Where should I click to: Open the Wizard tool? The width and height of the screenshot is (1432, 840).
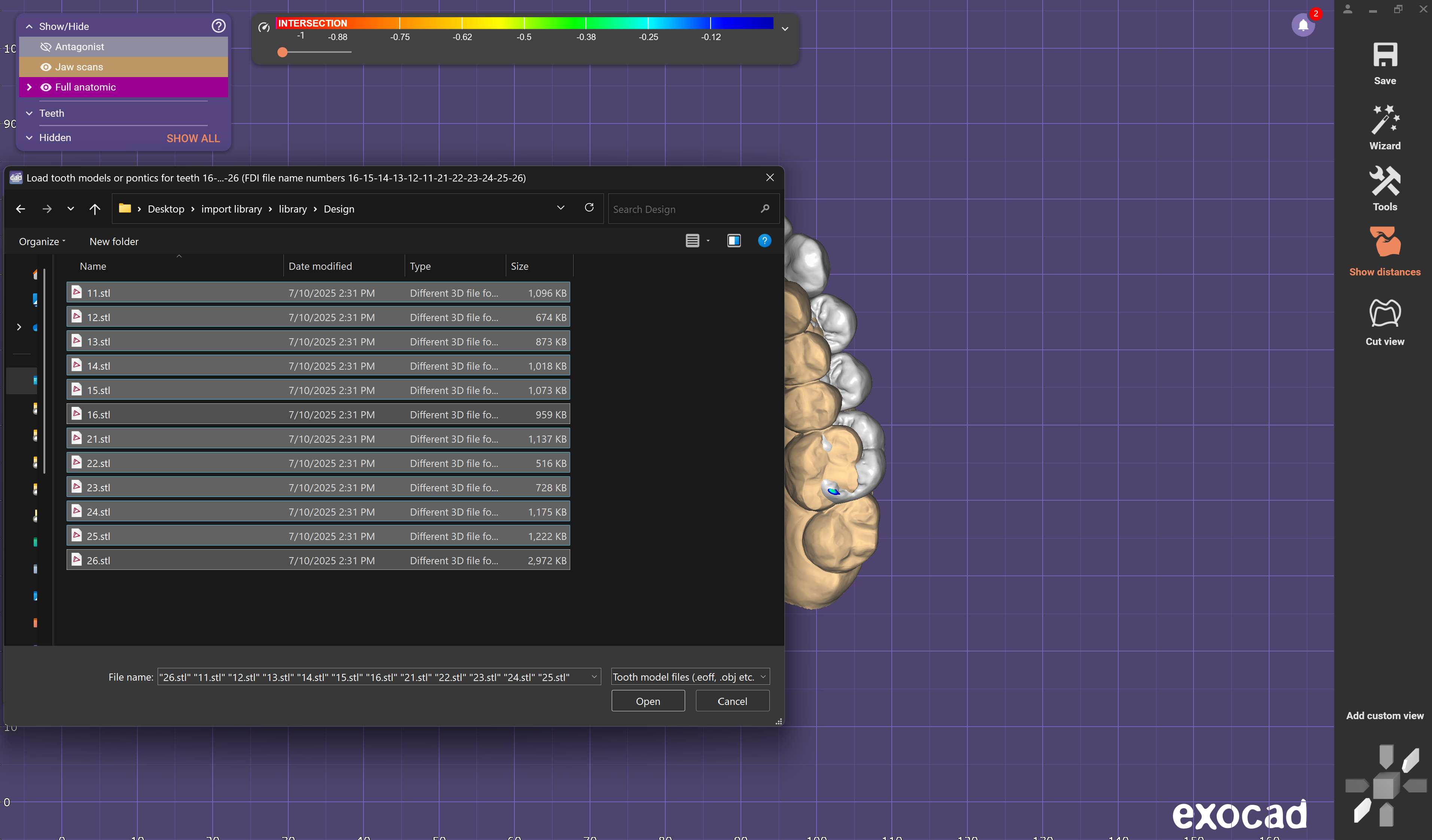(x=1384, y=120)
